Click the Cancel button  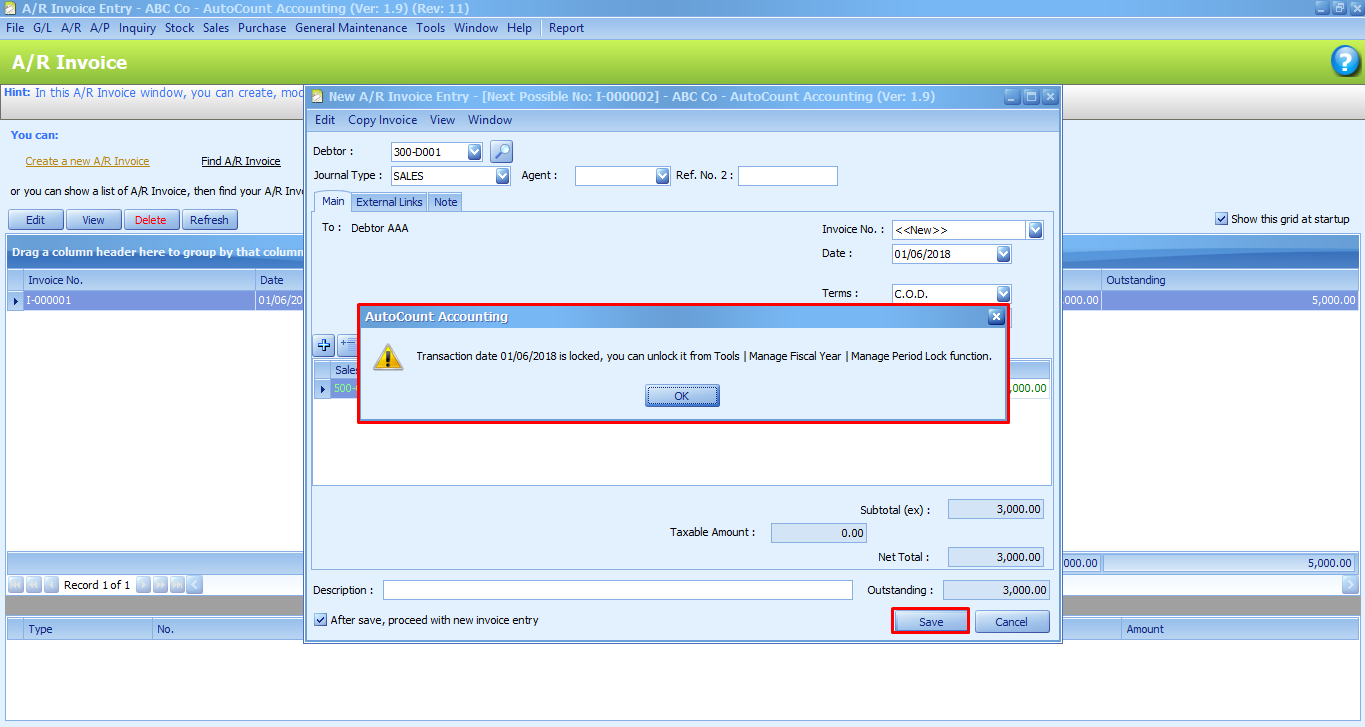point(1012,621)
